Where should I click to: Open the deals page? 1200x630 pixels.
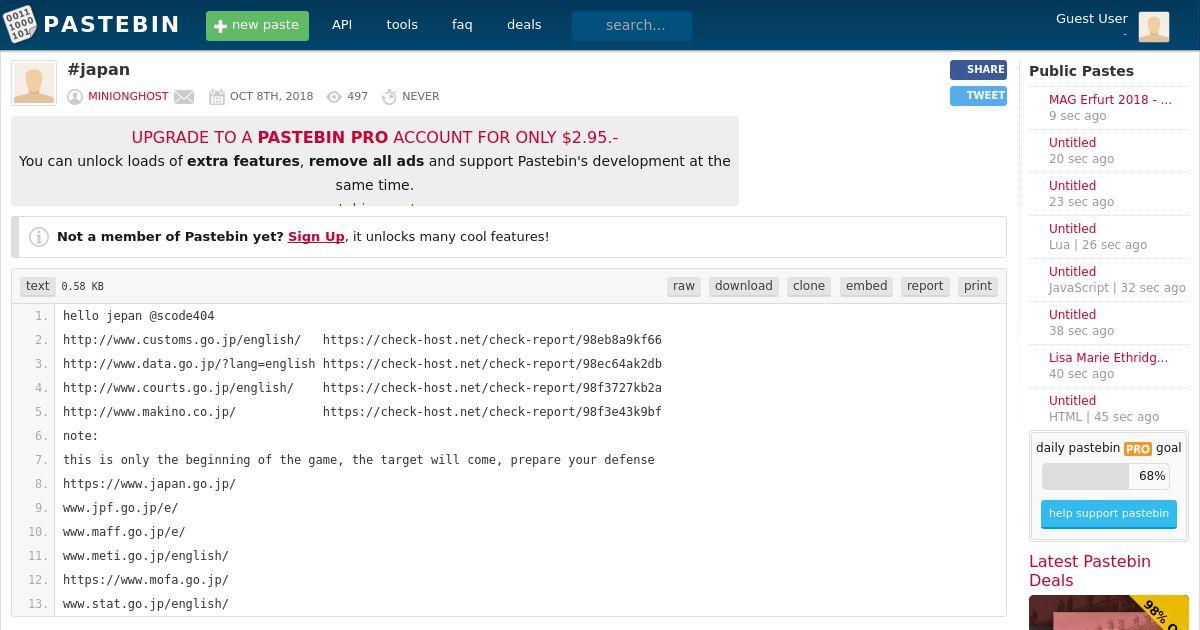pyautogui.click(x=524, y=25)
